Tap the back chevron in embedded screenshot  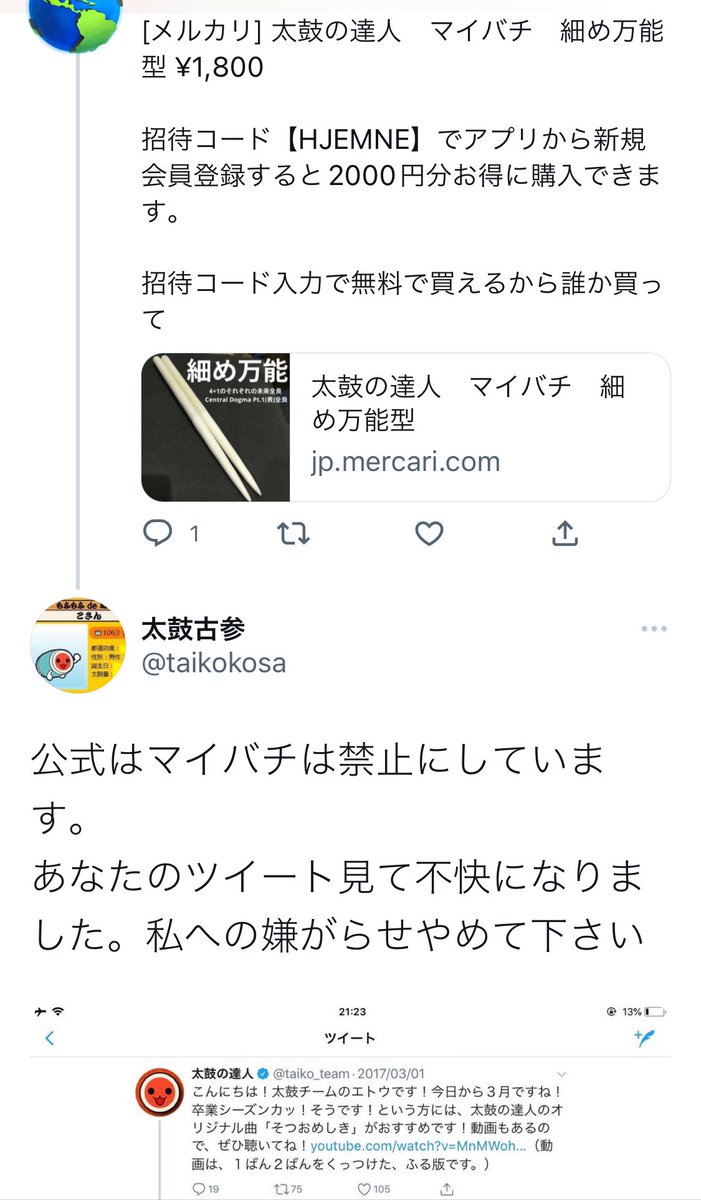coord(50,1038)
